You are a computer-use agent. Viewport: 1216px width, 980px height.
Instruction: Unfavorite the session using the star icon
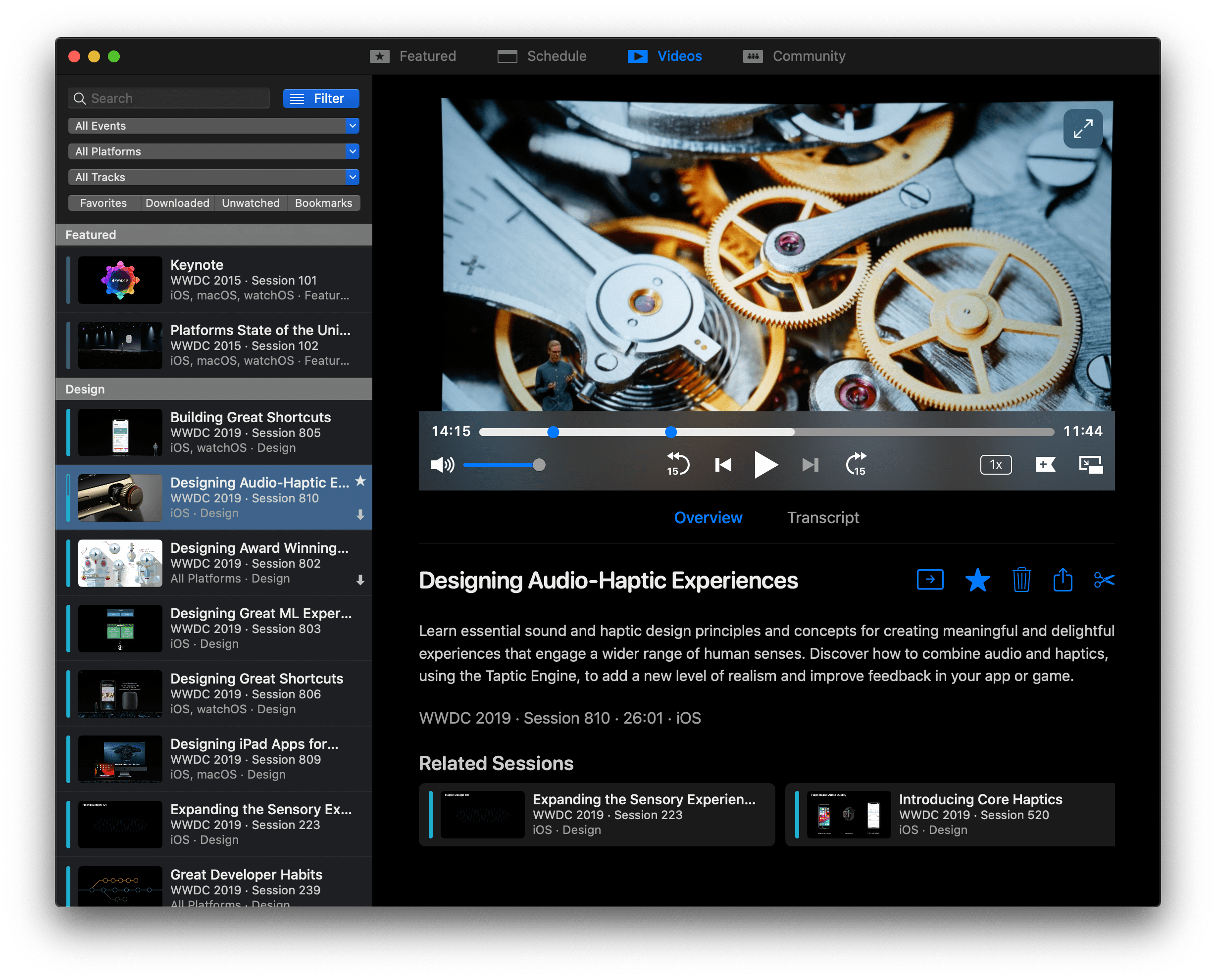click(978, 579)
